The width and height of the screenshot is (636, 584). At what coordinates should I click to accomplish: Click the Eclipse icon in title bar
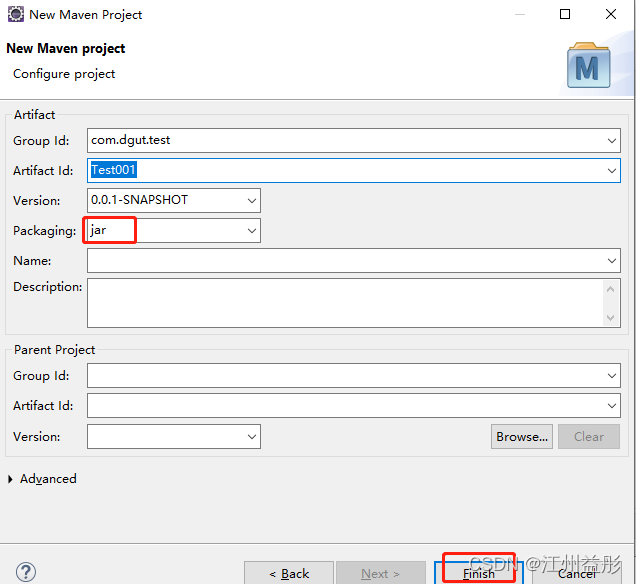click(x=16, y=14)
